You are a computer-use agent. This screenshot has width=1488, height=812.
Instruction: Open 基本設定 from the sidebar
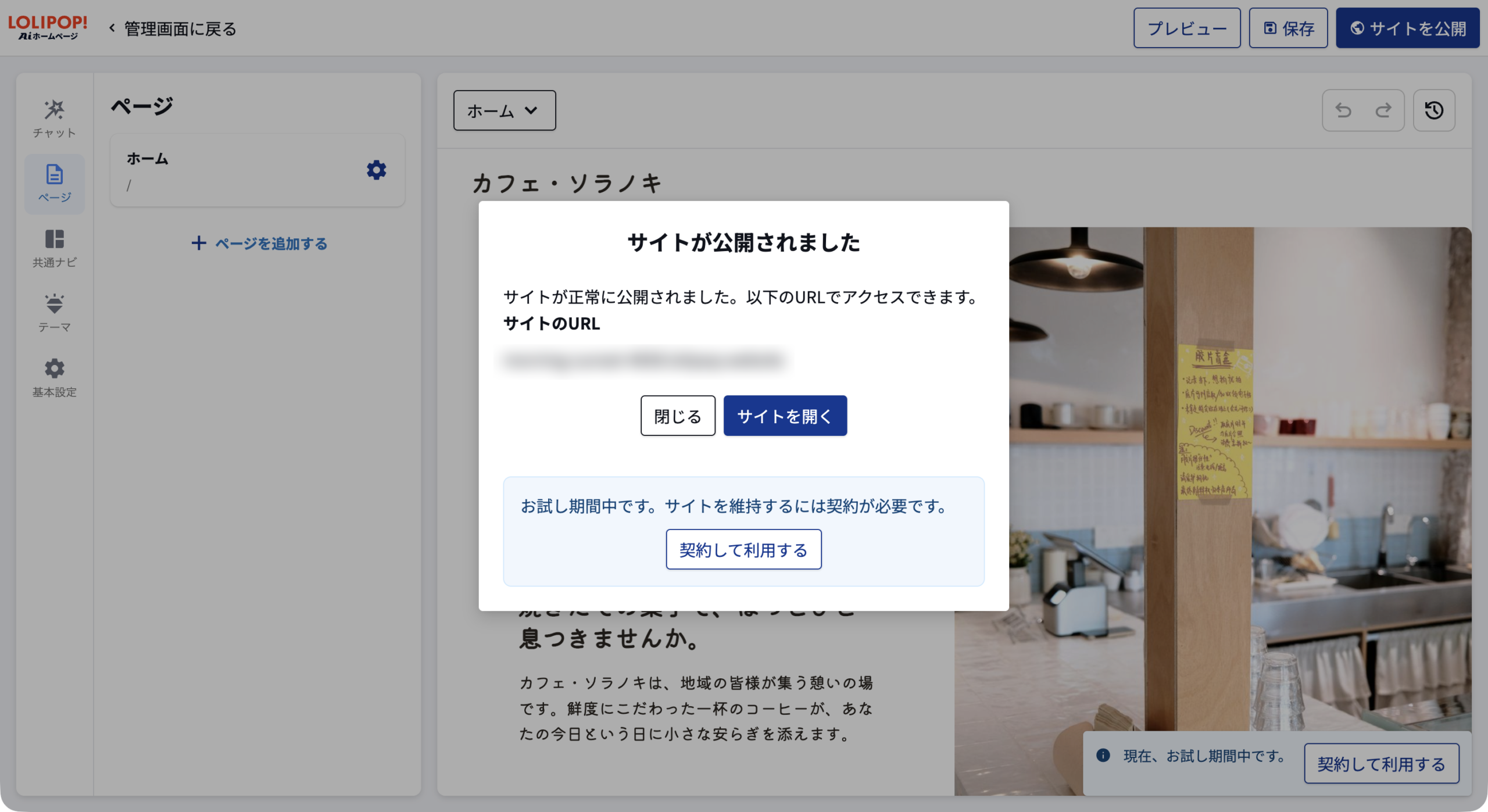54,378
